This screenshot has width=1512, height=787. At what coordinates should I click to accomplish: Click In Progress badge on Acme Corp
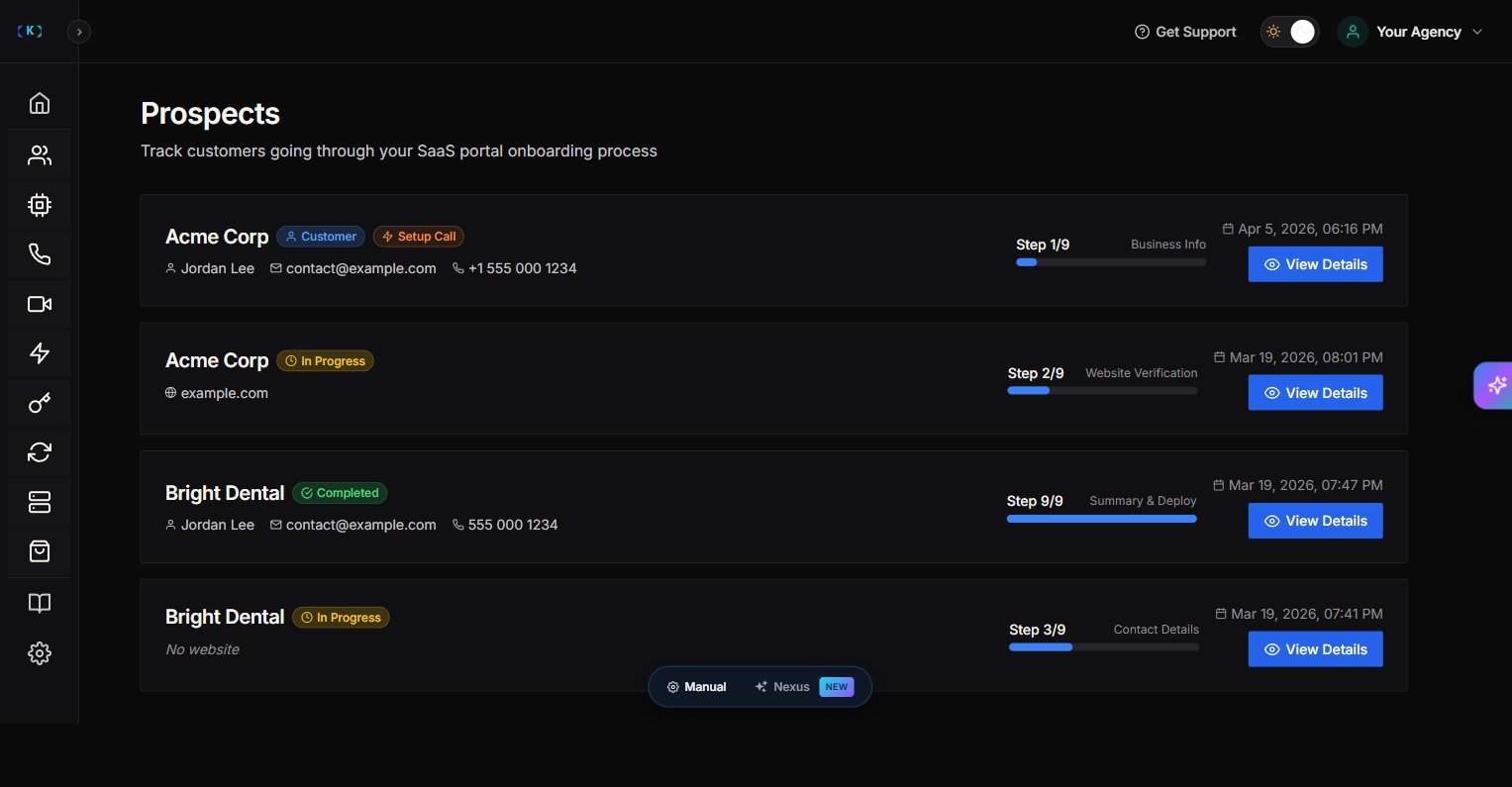coord(325,361)
